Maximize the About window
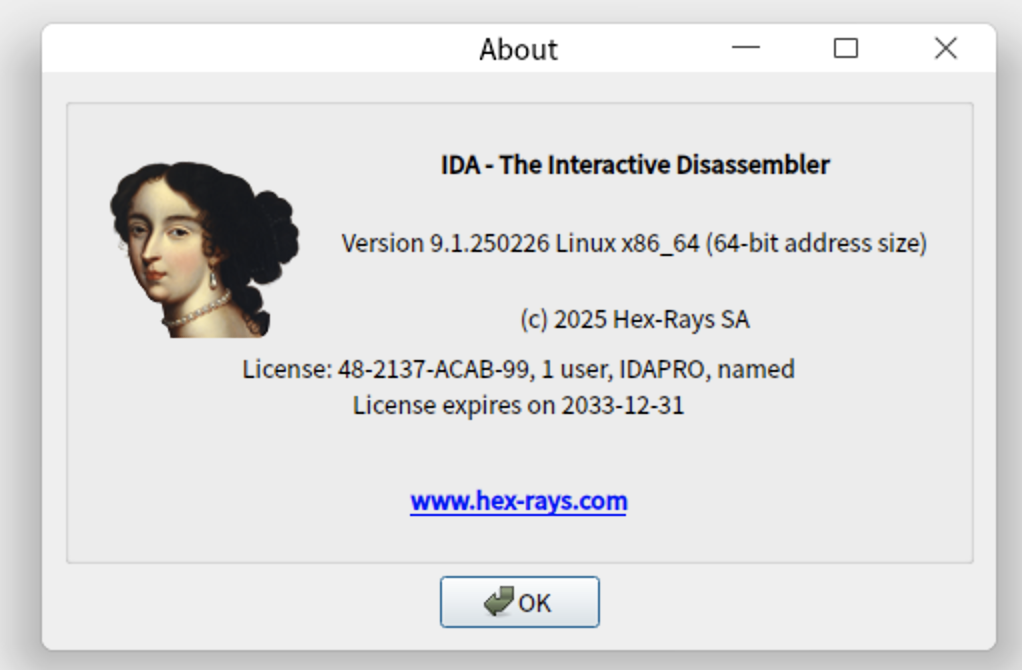This screenshot has height=670, width=1022. (846, 48)
